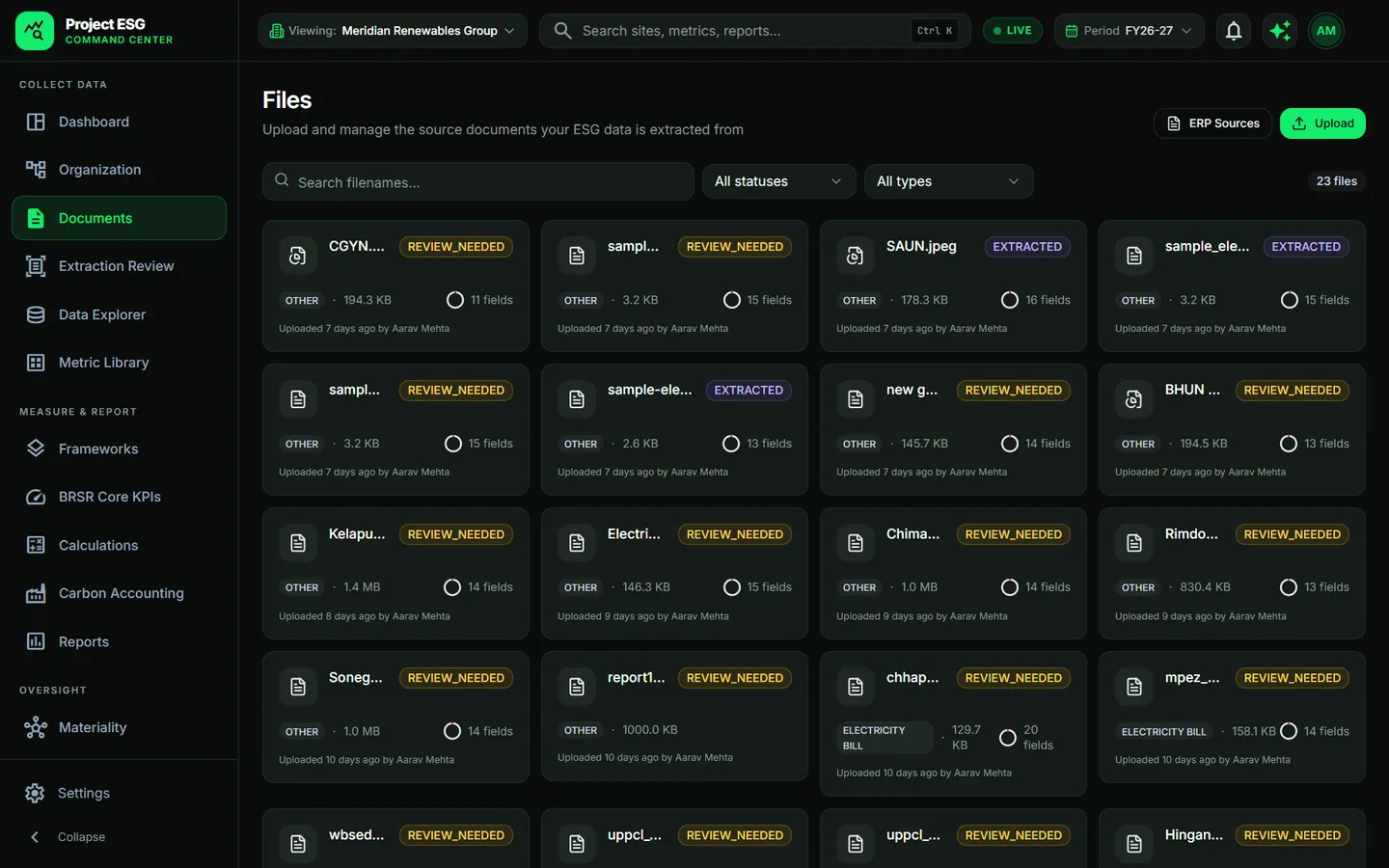Screen dimensions: 1389x868
Task: Select the Kelapu... file name
Action: click(357, 534)
